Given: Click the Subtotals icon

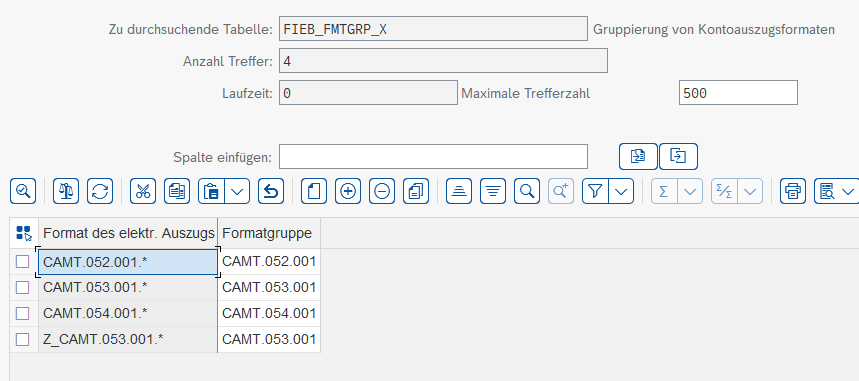Looking at the screenshot, I should coord(724,191).
